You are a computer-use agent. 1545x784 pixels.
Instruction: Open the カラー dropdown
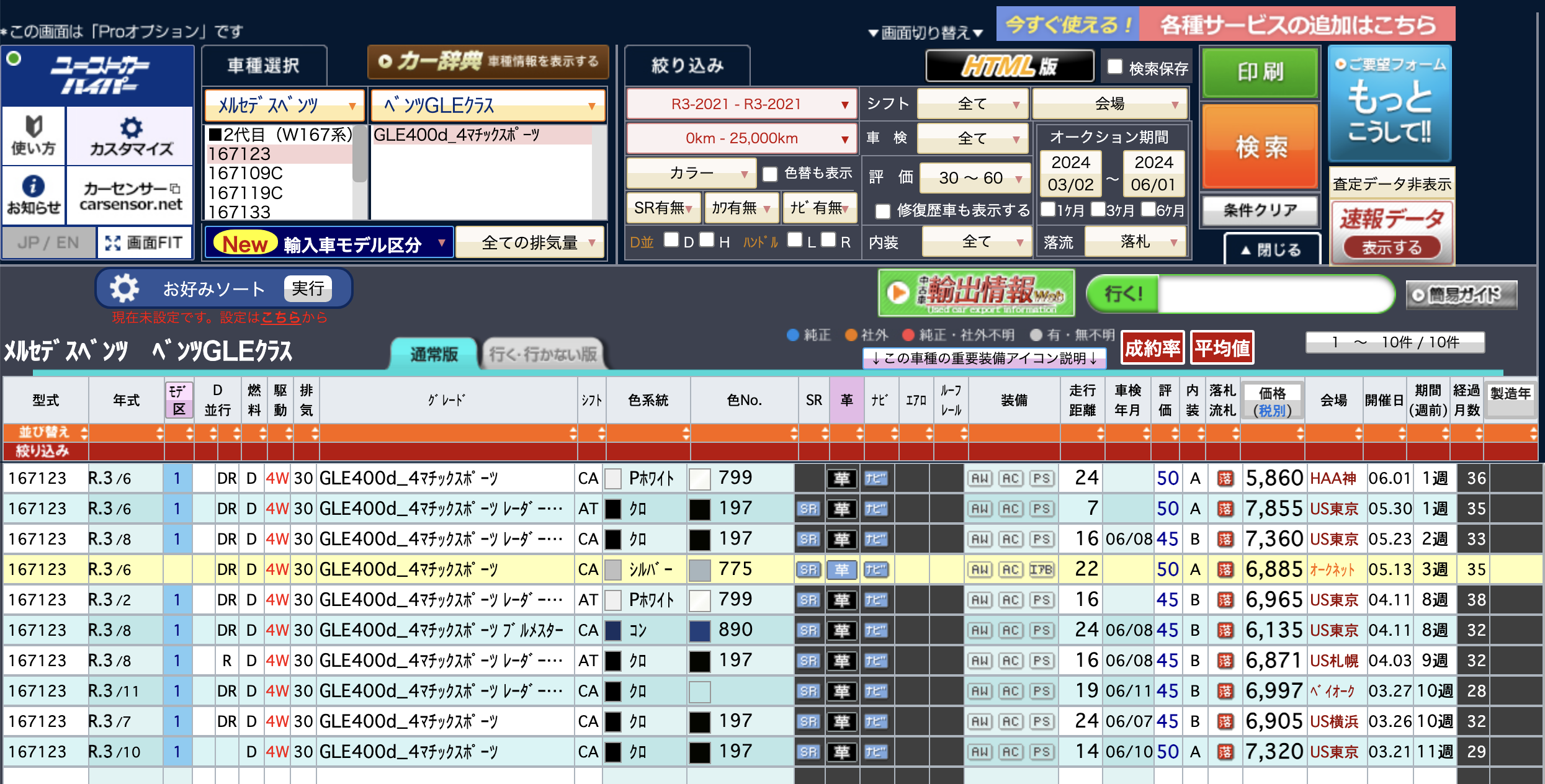(x=691, y=173)
